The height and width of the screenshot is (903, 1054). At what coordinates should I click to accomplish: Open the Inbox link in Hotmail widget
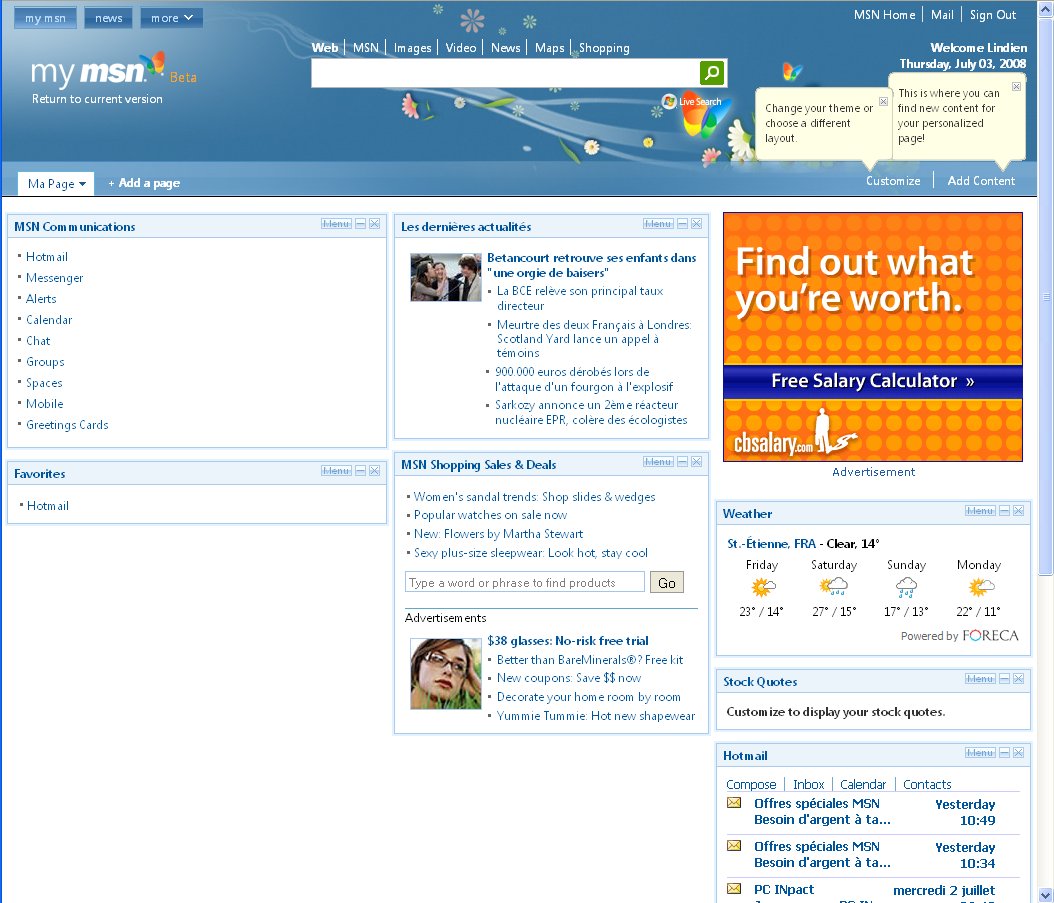pos(809,784)
